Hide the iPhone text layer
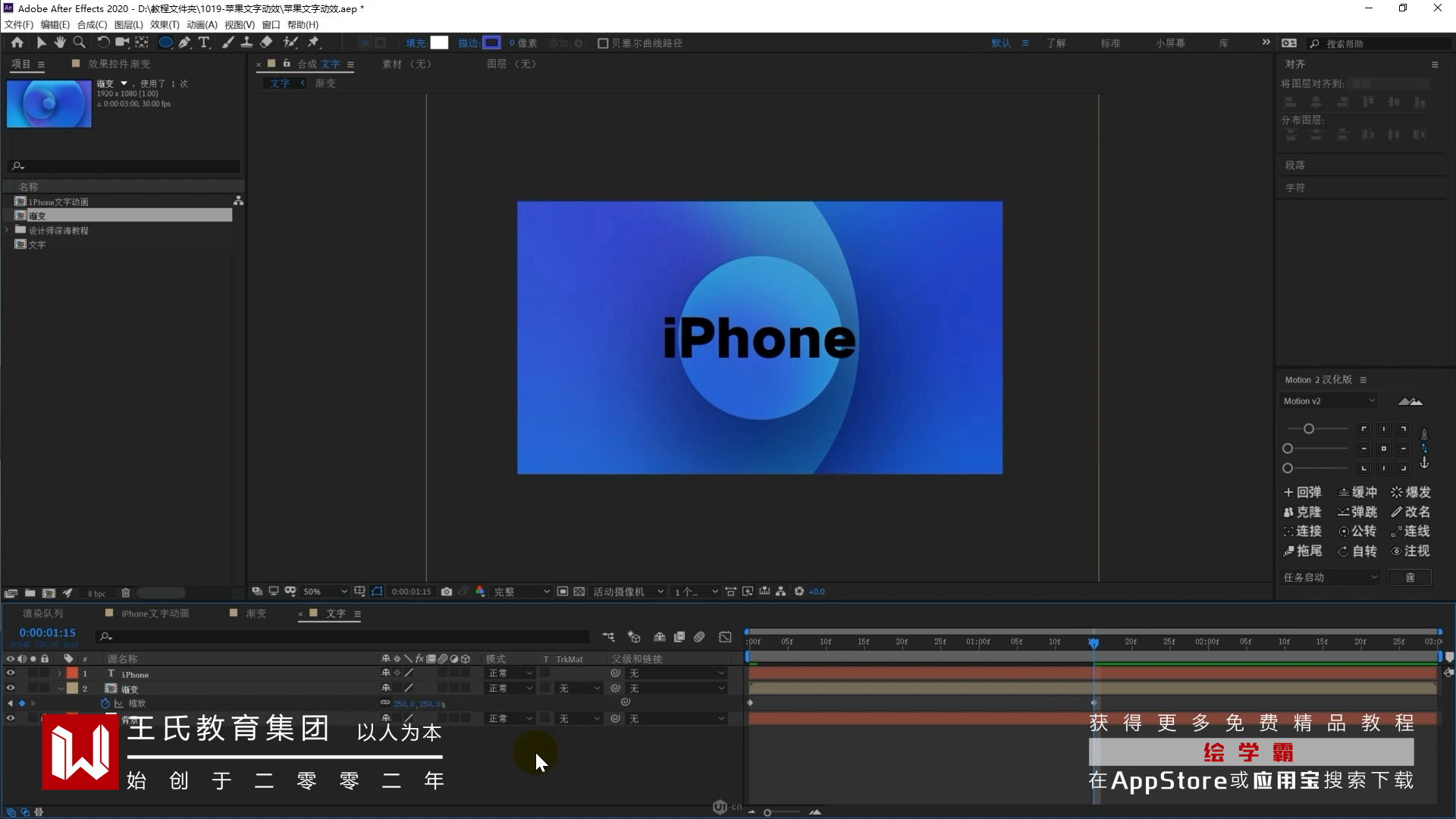The height and width of the screenshot is (819, 1456). coord(11,673)
